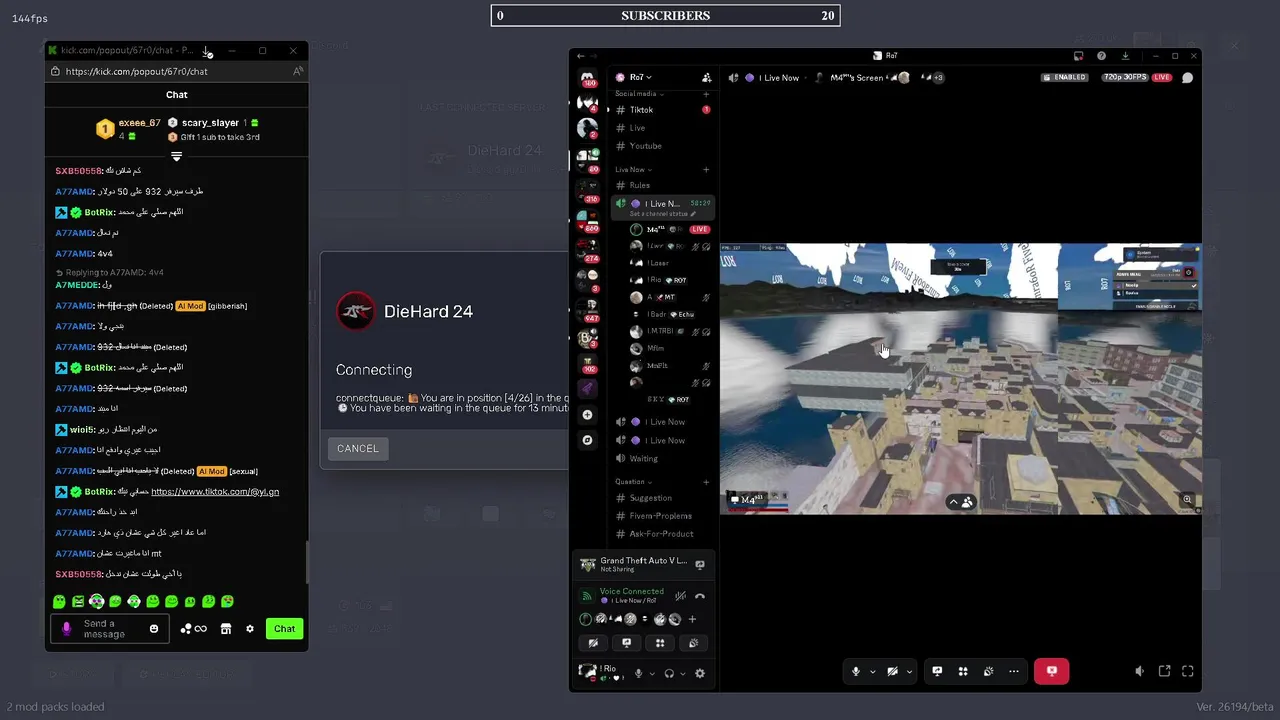The height and width of the screenshot is (720, 1280).
Task: Open soundboard in voice panel
Action: [693, 643]
